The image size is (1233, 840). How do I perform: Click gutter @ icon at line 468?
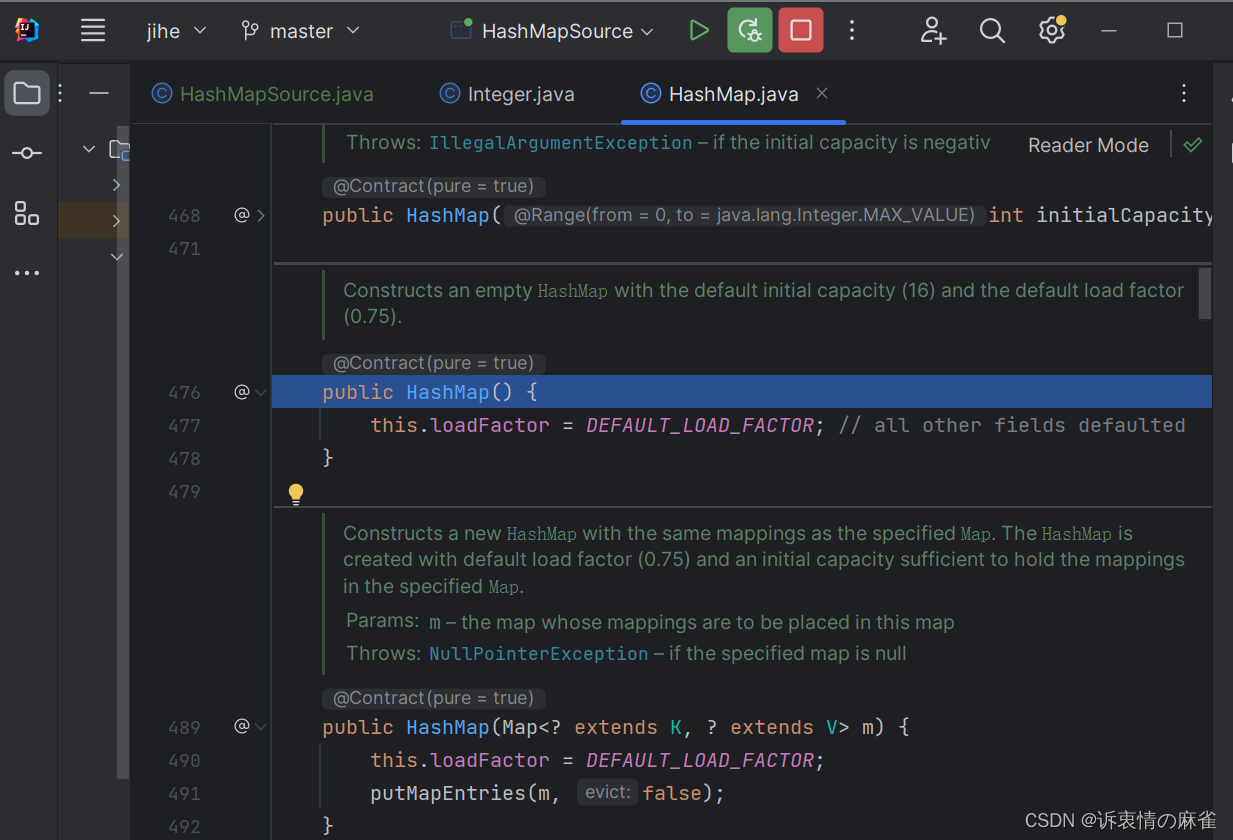point(241,214)
